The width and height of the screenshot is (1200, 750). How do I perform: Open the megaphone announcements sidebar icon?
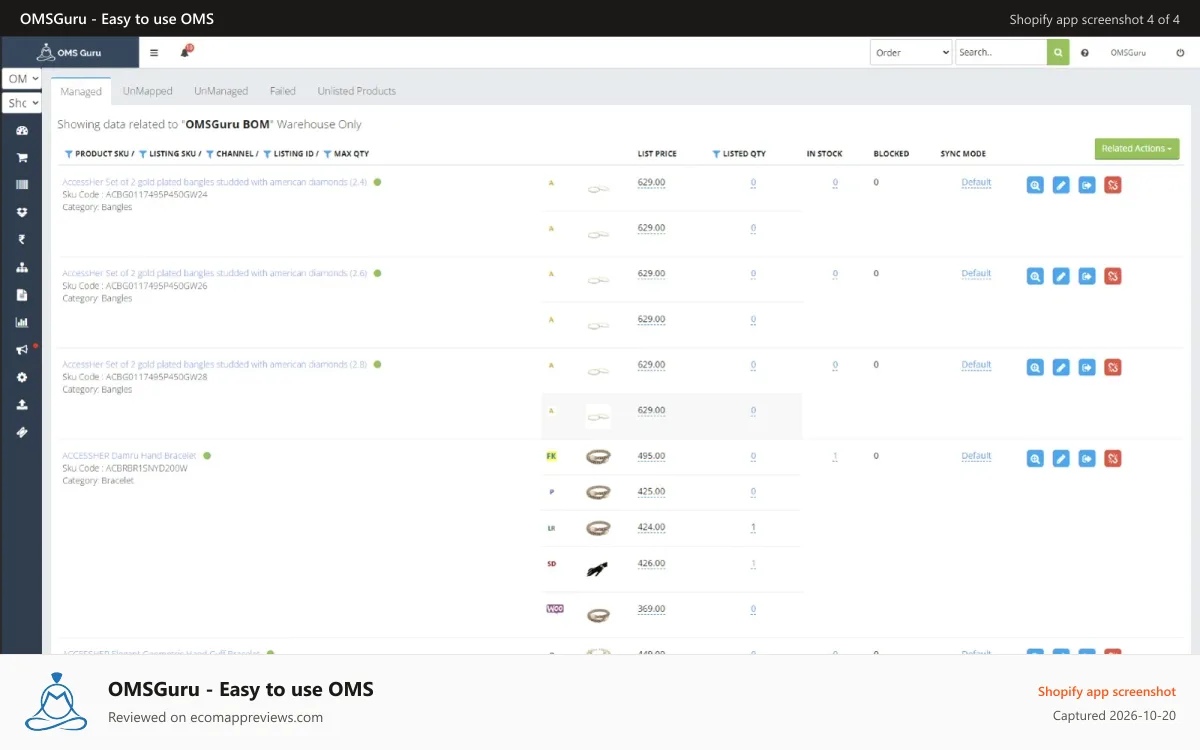click(x=22, y=350)
